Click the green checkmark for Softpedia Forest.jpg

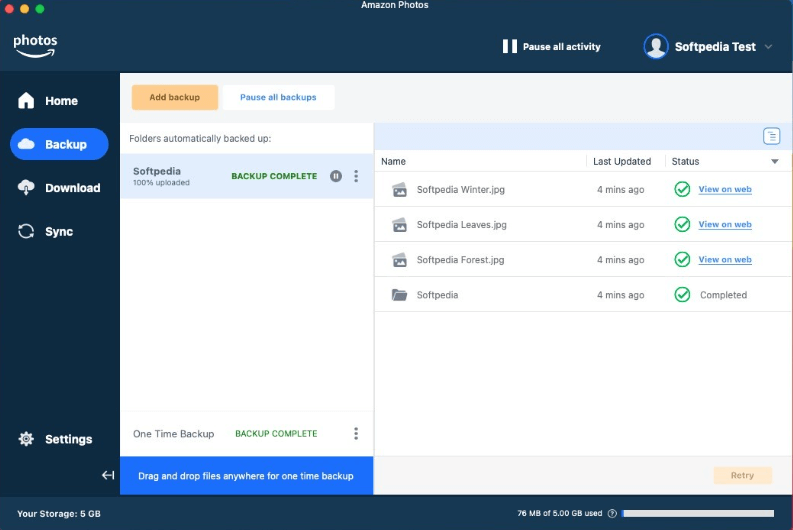point(682,259)
